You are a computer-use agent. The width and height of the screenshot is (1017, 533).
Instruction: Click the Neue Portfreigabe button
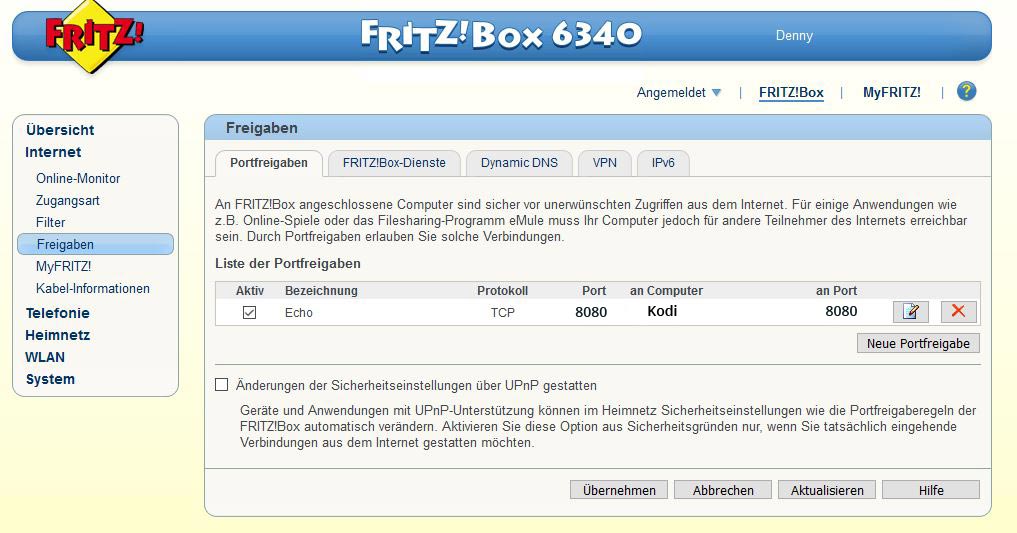coord(918,344)
